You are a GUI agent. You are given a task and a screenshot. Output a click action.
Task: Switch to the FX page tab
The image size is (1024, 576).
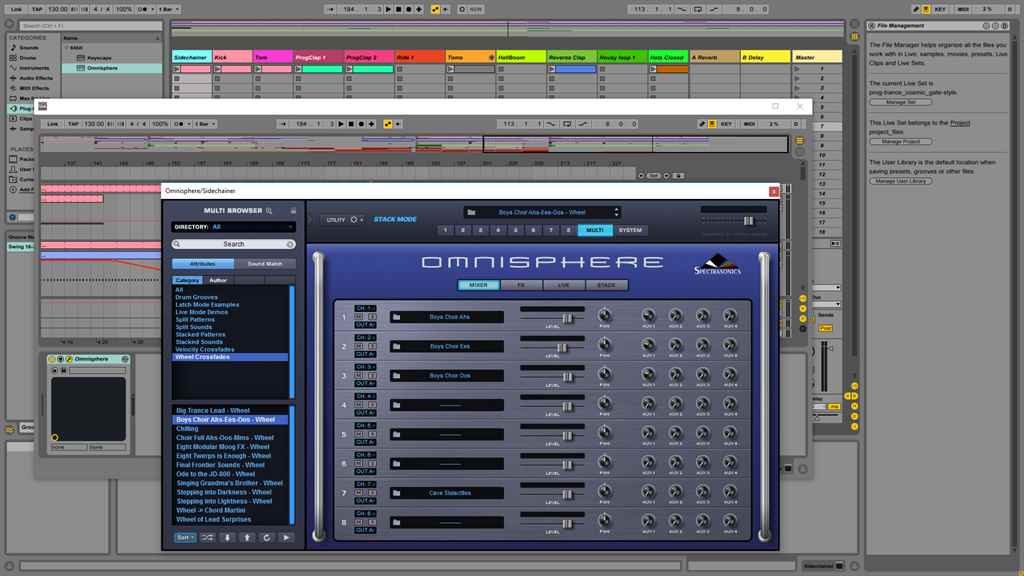[x=521, y=285]
